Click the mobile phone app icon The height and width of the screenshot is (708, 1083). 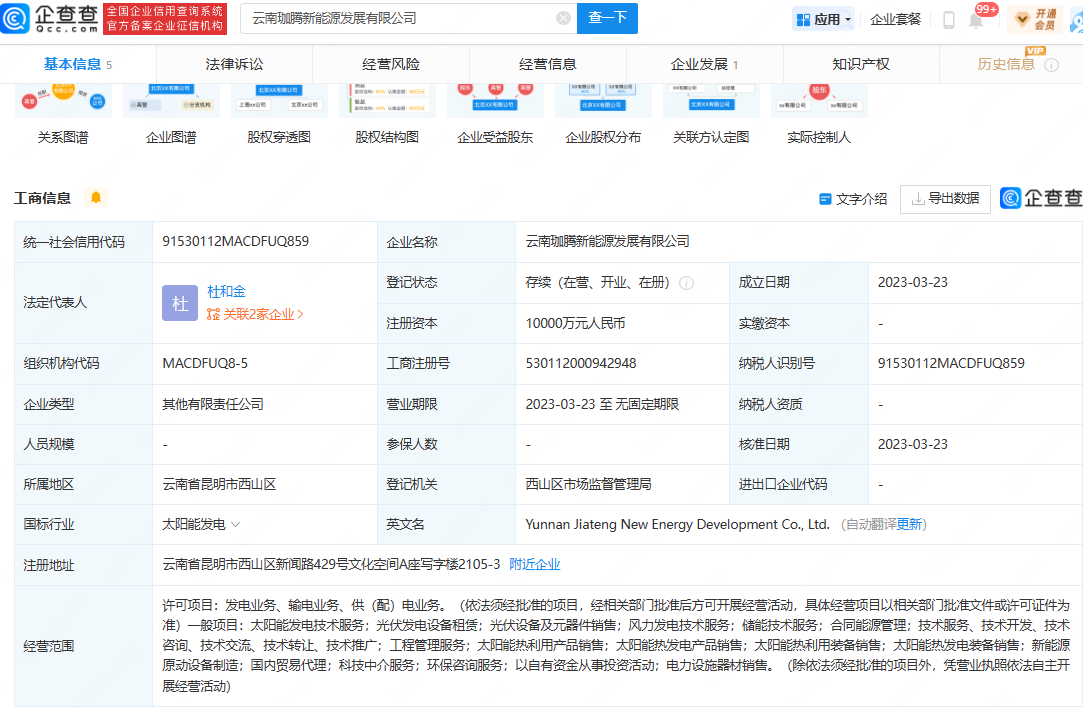[948, 20]
